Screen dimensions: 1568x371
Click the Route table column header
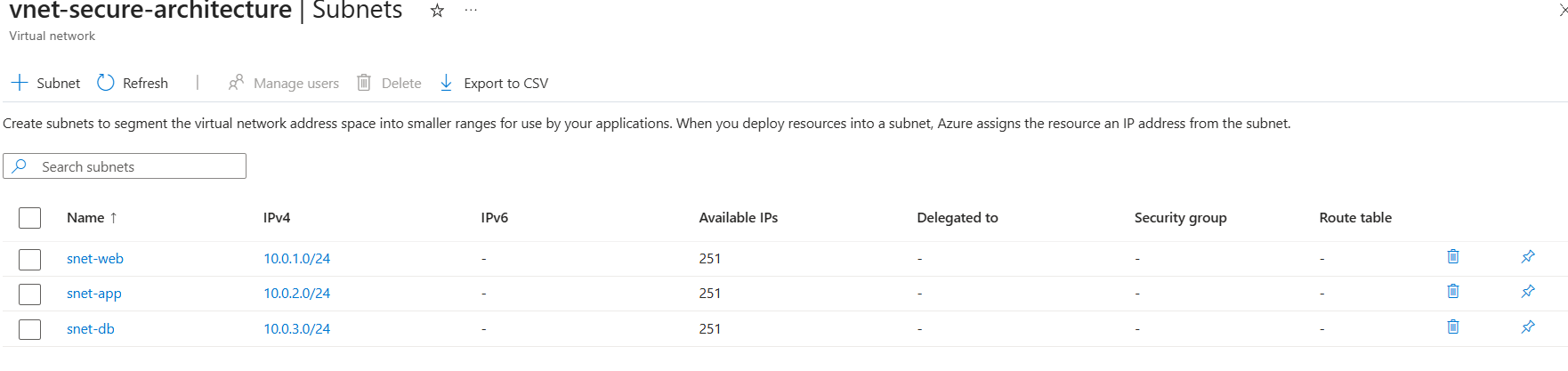1355,218
